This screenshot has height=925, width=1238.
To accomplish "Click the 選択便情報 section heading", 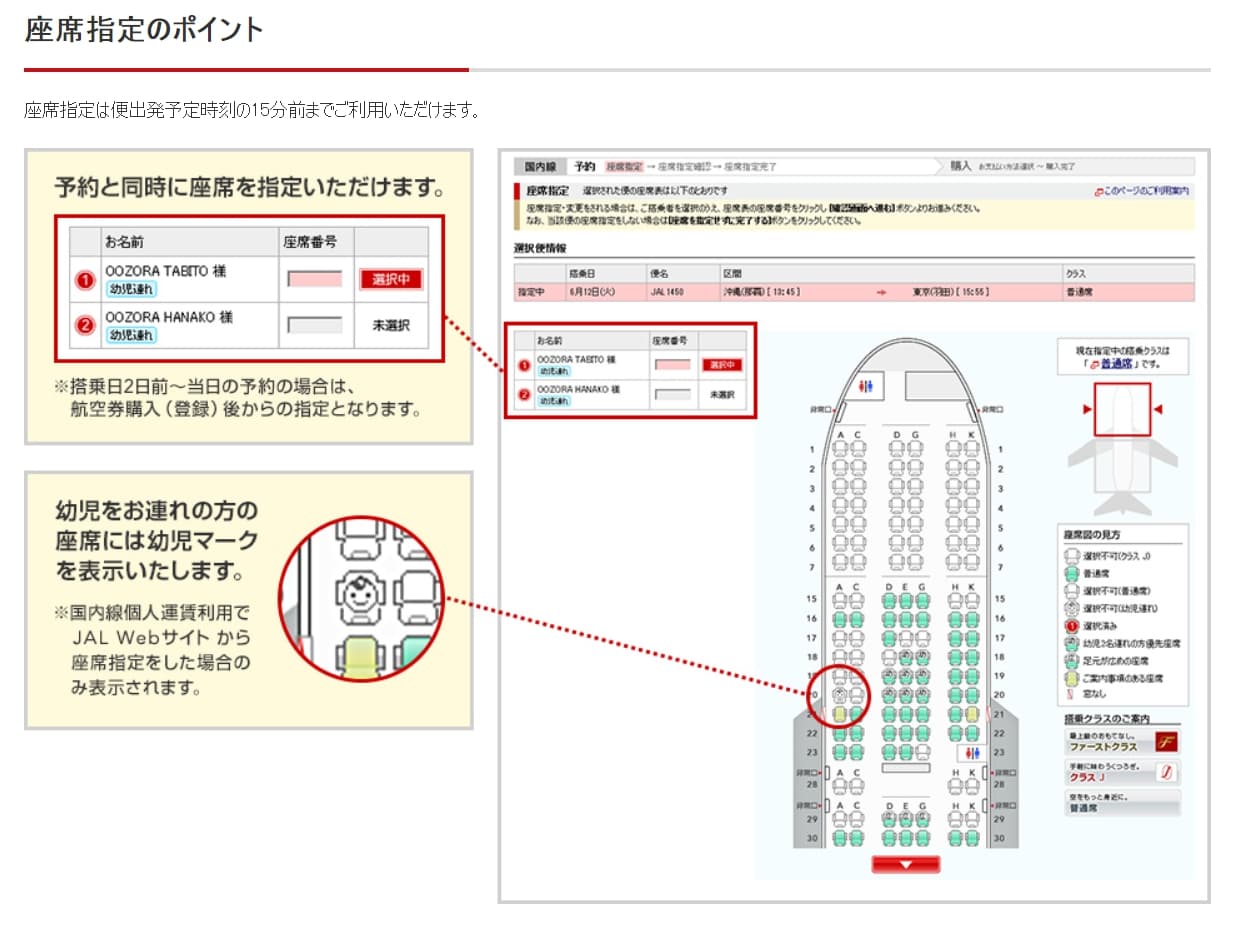I will [540, 247].
